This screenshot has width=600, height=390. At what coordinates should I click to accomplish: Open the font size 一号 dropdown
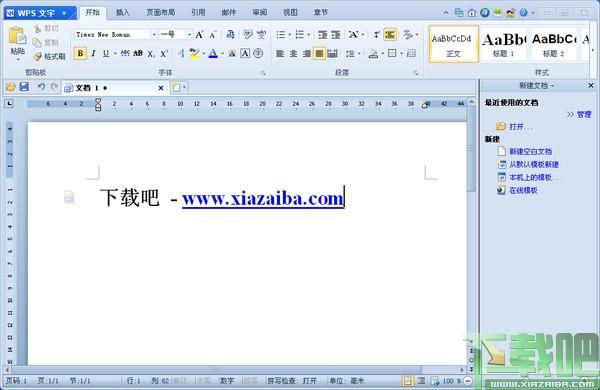tap(189, 35)
